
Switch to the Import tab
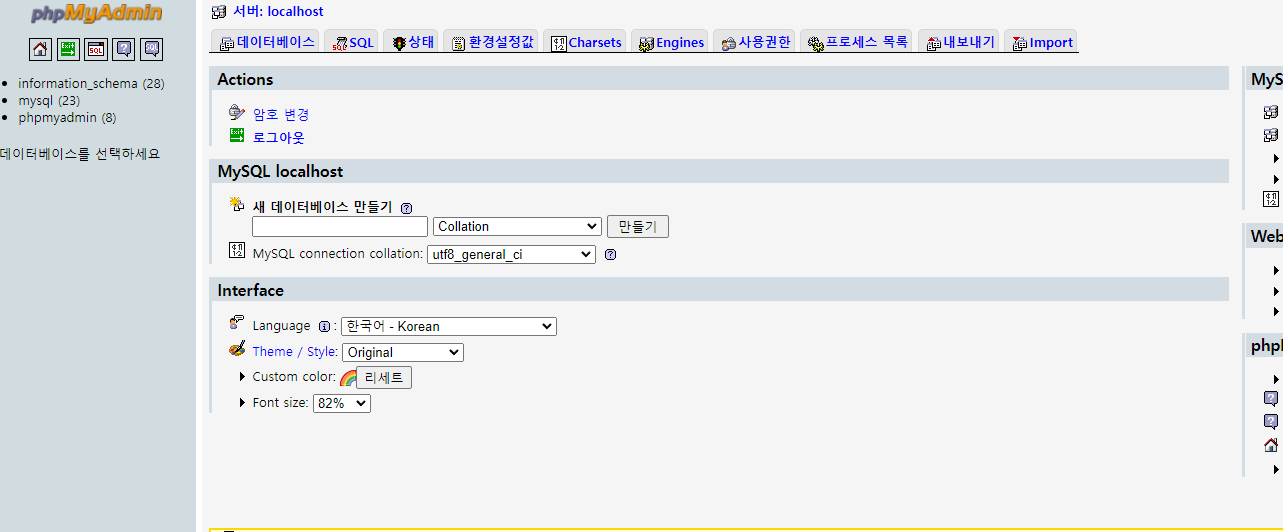coord(1041,42)
